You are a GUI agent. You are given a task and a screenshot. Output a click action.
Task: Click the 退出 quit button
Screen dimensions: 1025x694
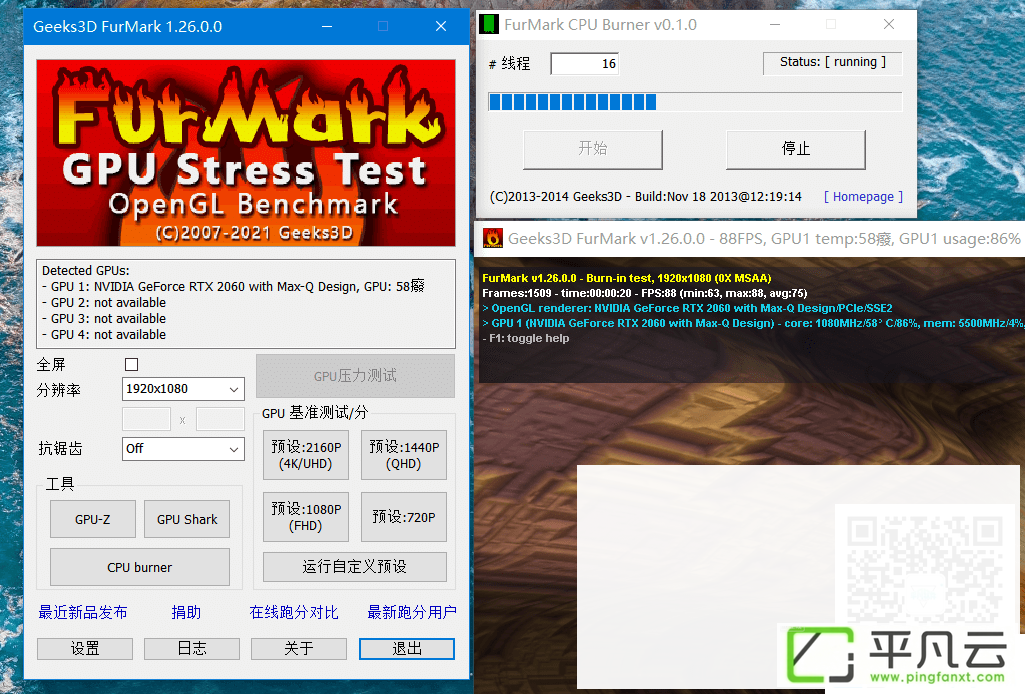pyautogui.click(x=407, y=648)
